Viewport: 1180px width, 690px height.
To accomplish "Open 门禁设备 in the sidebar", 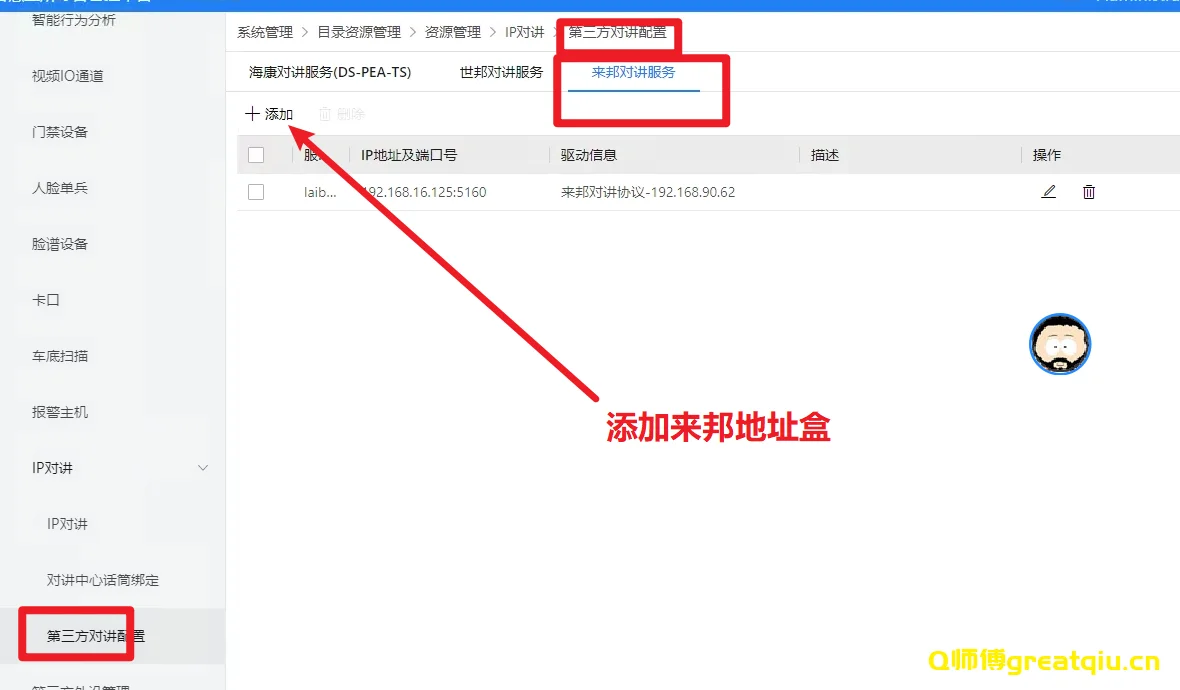I will coord(60,132).
